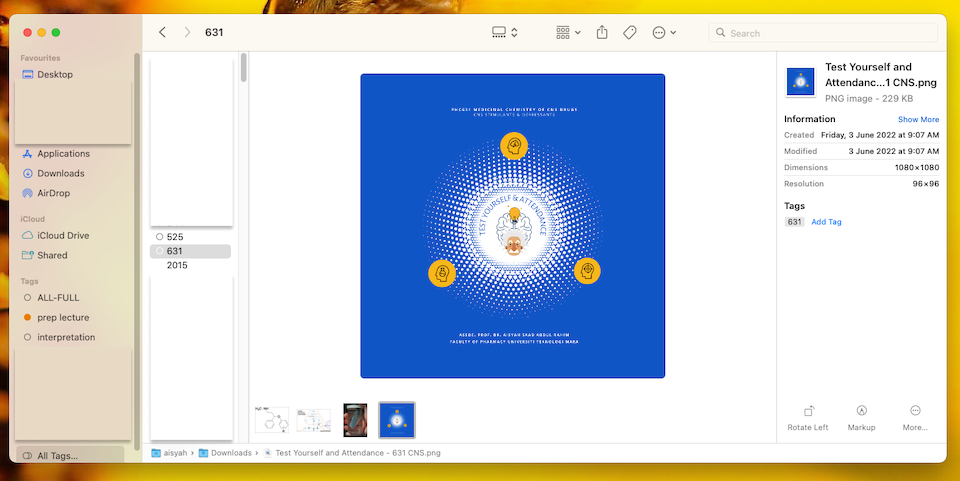This screenshot has height=481, width=960.
Task: Select the chemical structure thumbnail
Action: 272,420
